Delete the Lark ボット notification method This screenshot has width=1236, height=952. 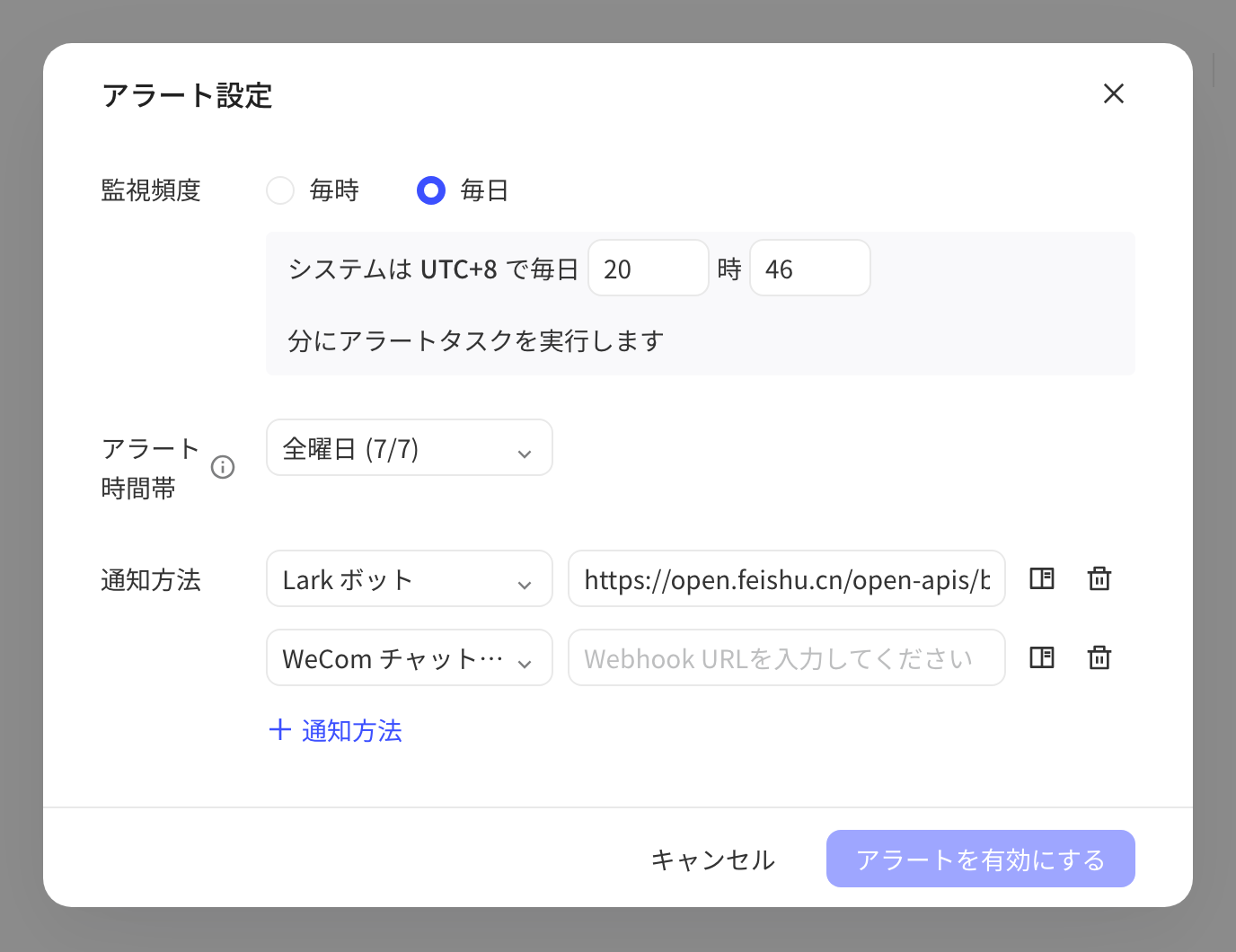[1099, 578]
